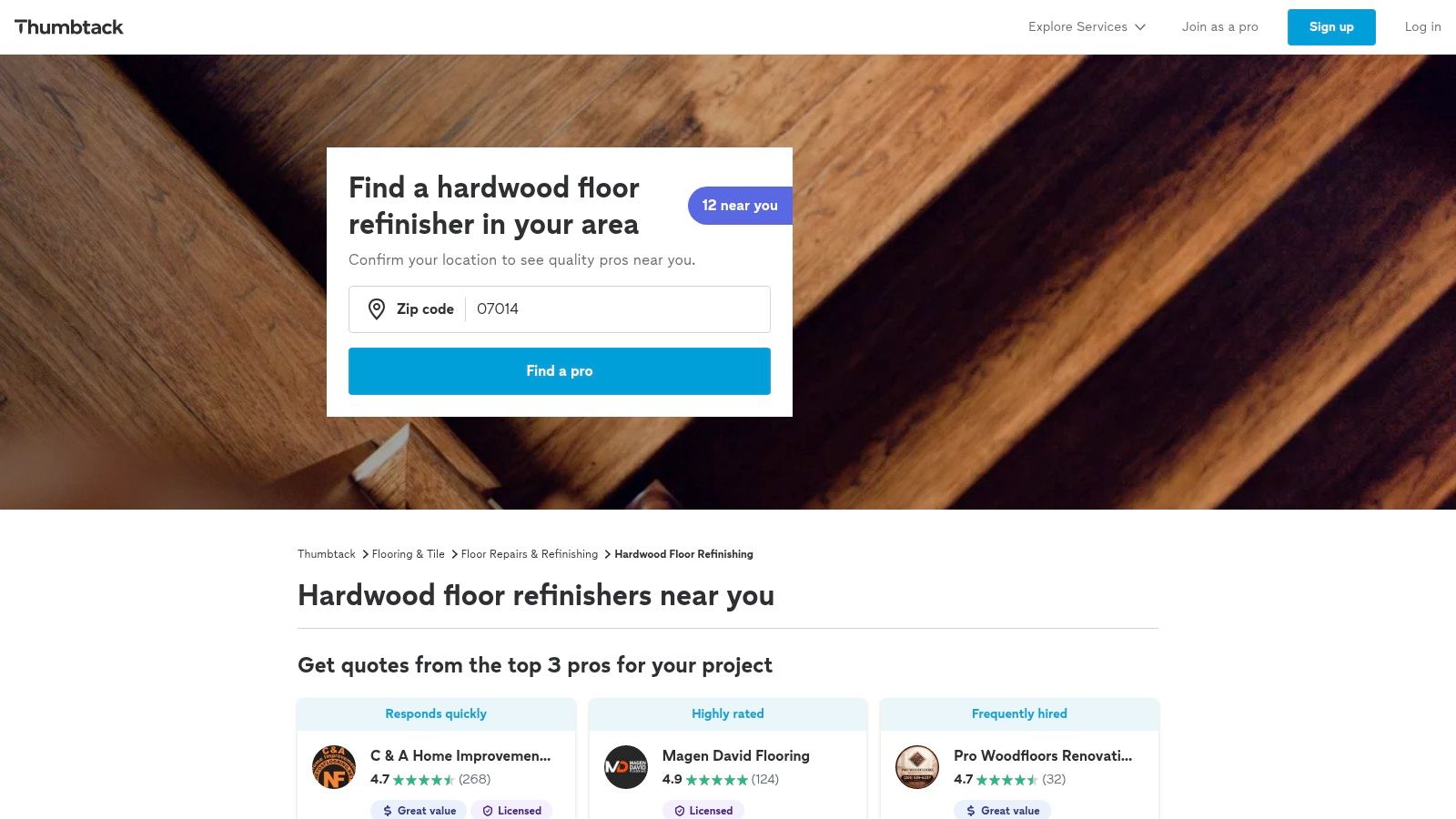Select the Pro Woodfloors Renovation avatar
Image resolution: width=1456 pixels, height=819 pixels.
(916, 767)
